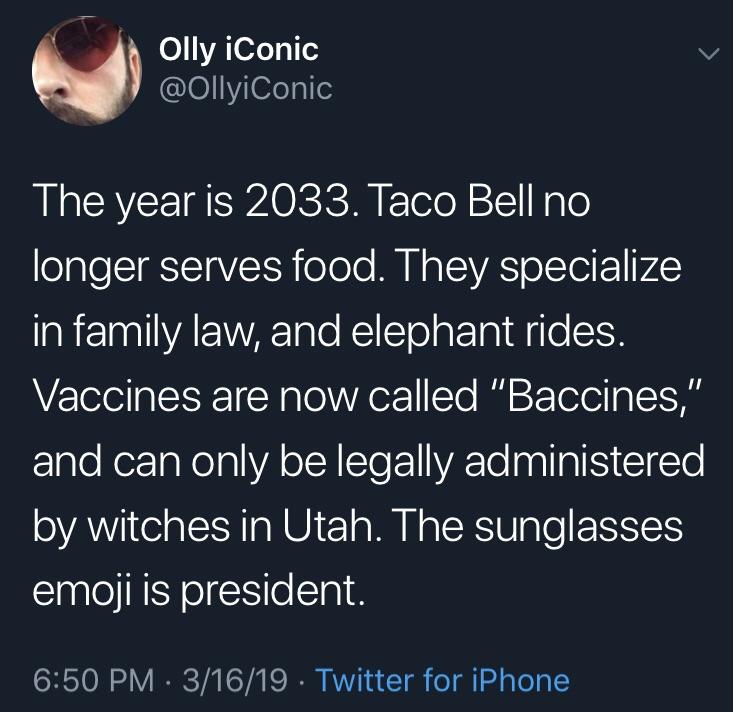This screenshot has height=712, width=733.
Task: Open the Olly iConic display name
Action: (239, 50)
